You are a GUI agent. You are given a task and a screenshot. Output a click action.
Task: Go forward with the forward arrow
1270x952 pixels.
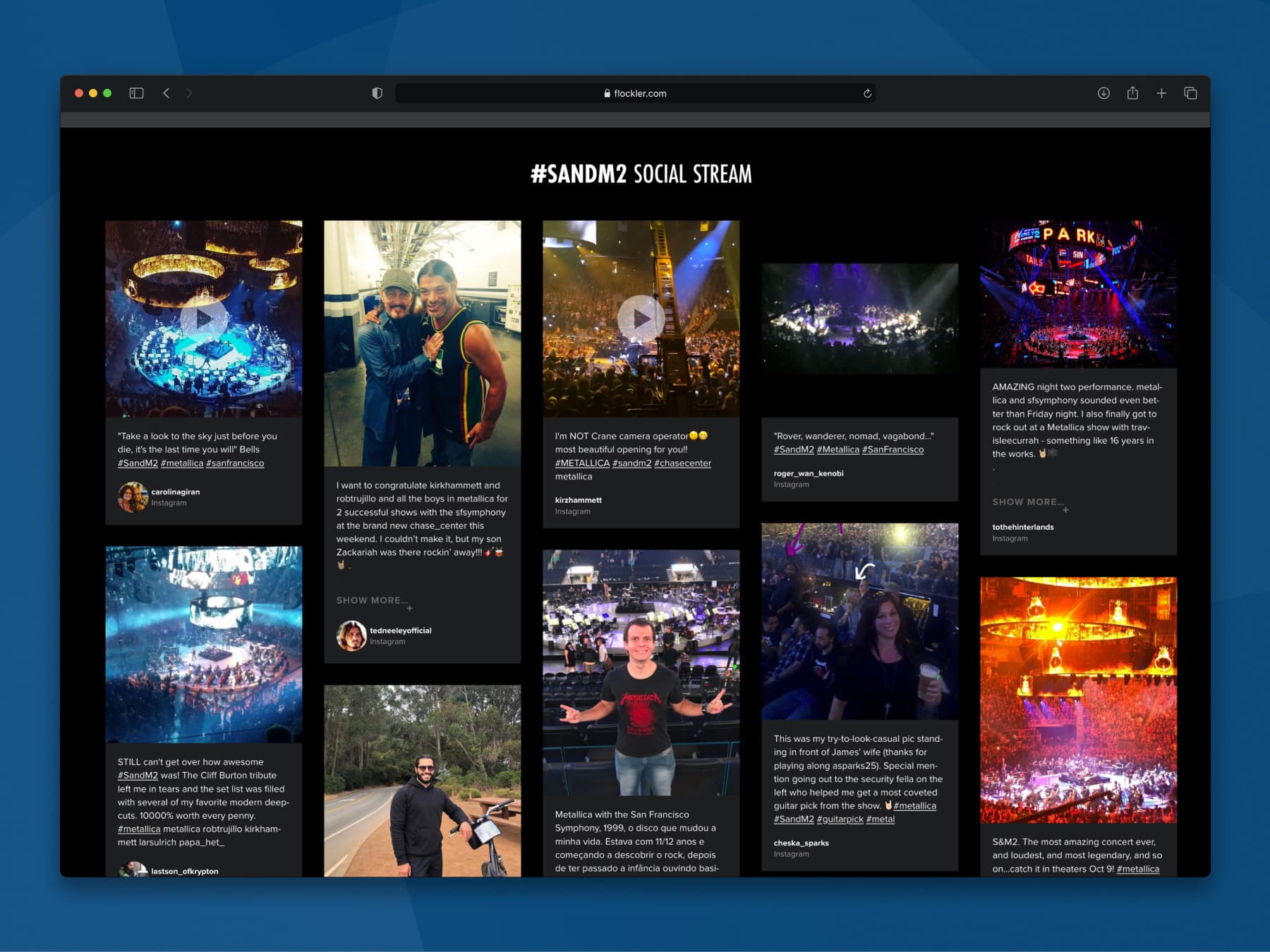pos(189,93)
